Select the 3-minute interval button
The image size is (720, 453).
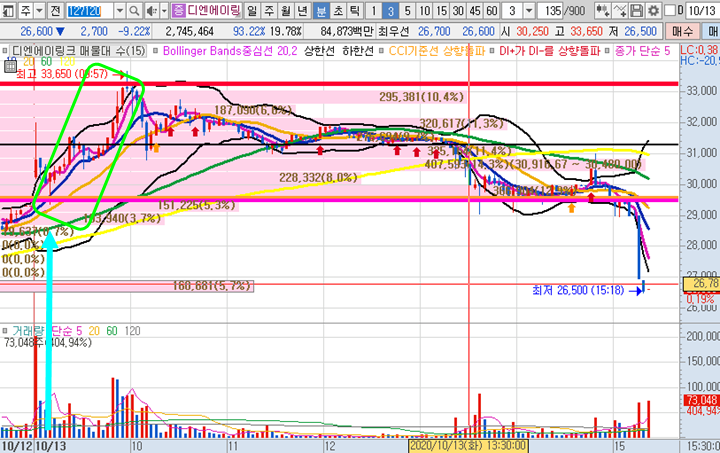coord(390,10)
